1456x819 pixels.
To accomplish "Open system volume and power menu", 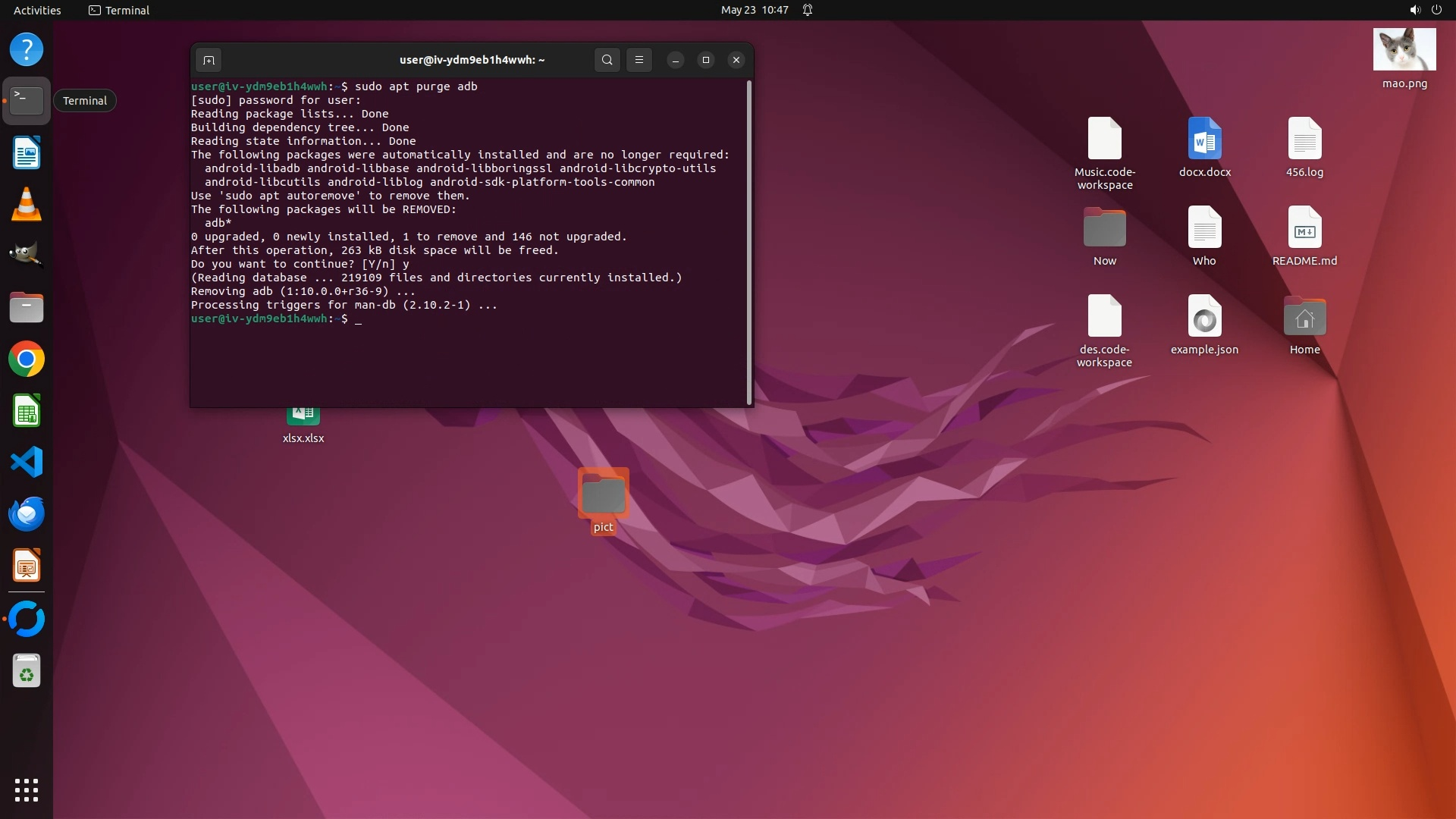I will (1425, 10).
